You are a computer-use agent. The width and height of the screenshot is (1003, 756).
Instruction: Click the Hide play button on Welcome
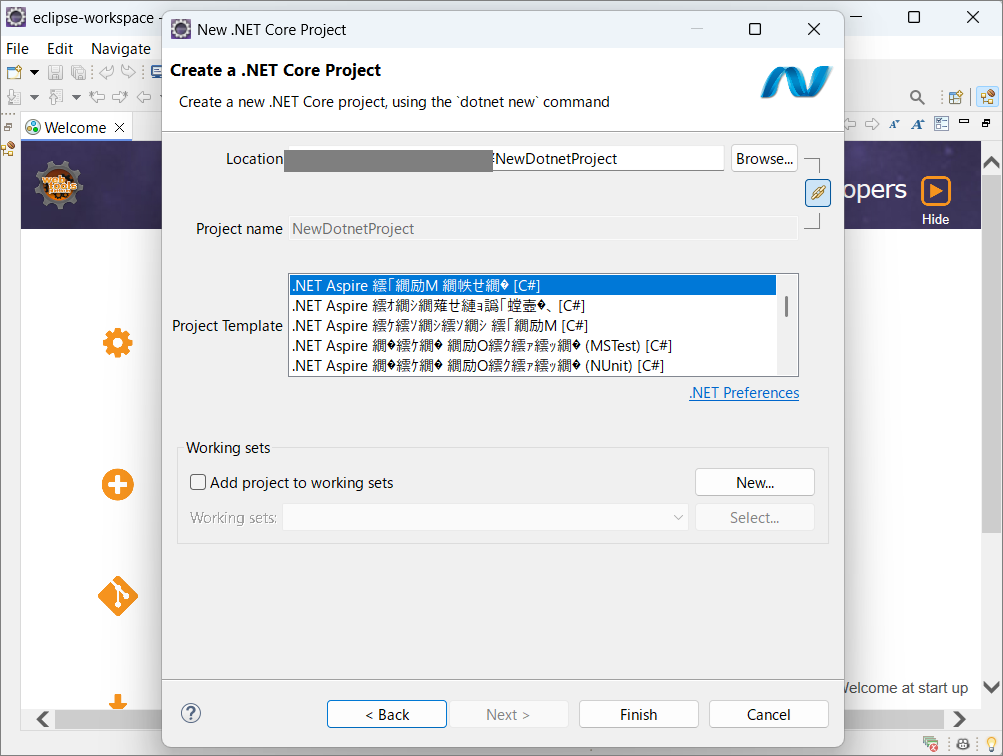(x=936, y=191)
